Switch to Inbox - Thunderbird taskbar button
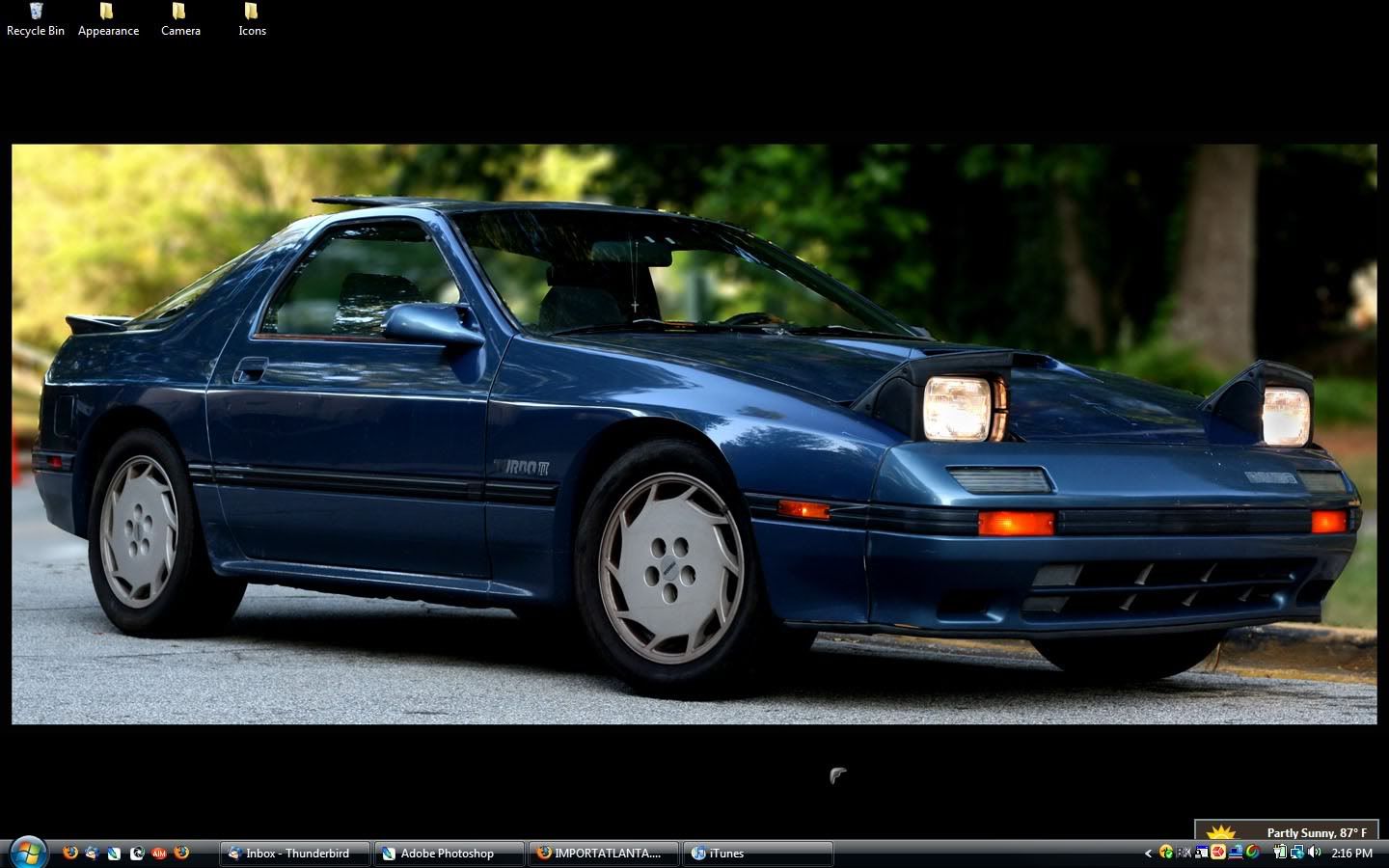This screenshot has width=1389, height=868. point(295,853)
